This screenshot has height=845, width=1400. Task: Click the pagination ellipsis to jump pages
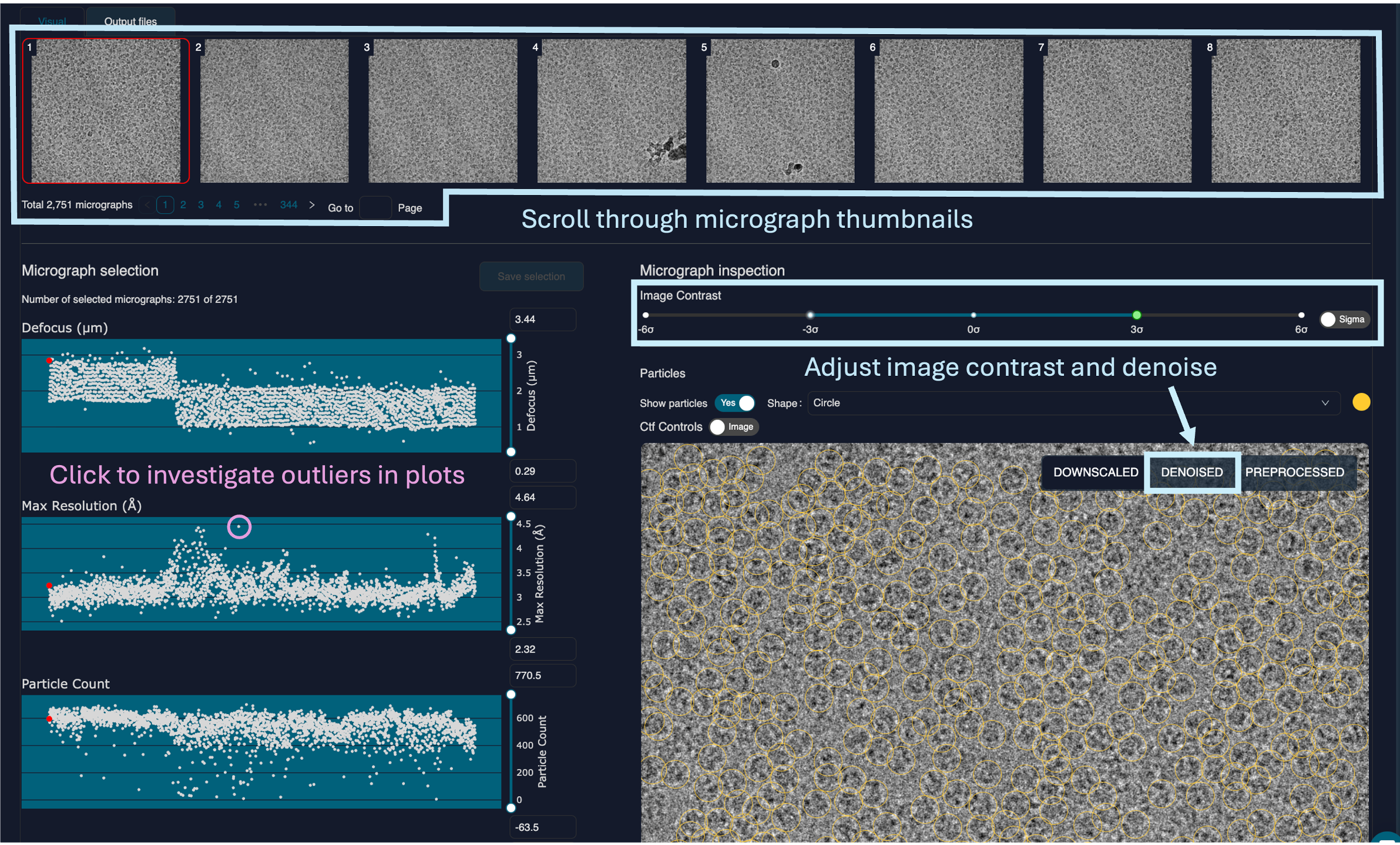point(260,205)
